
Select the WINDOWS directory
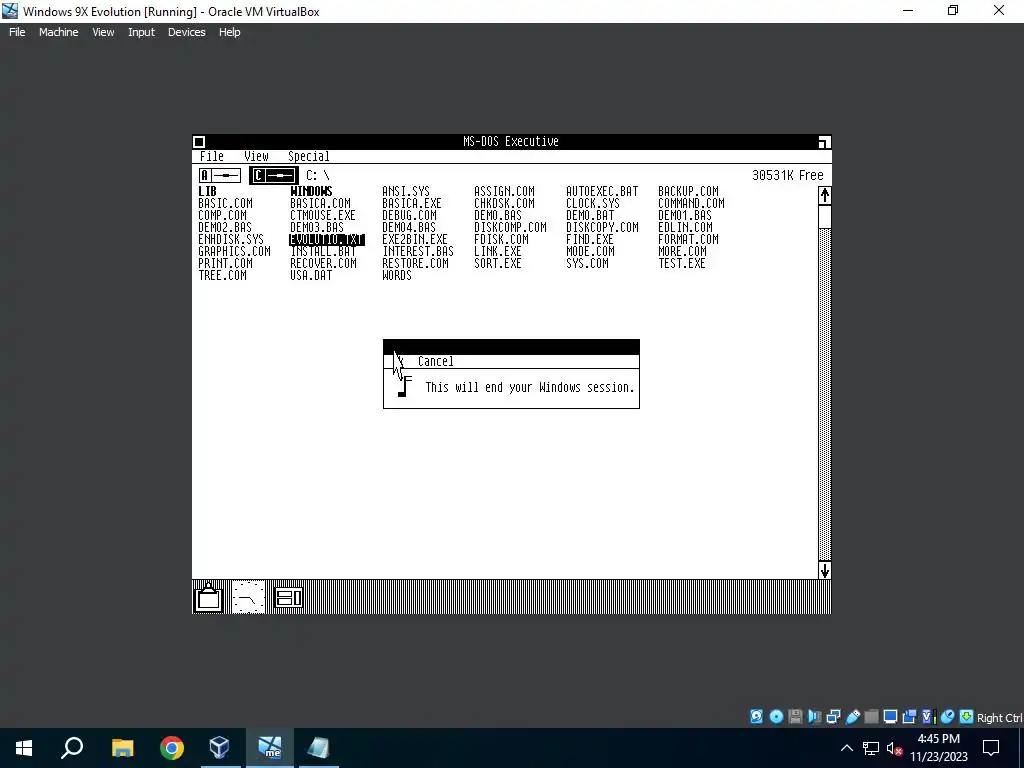(311, 191)
